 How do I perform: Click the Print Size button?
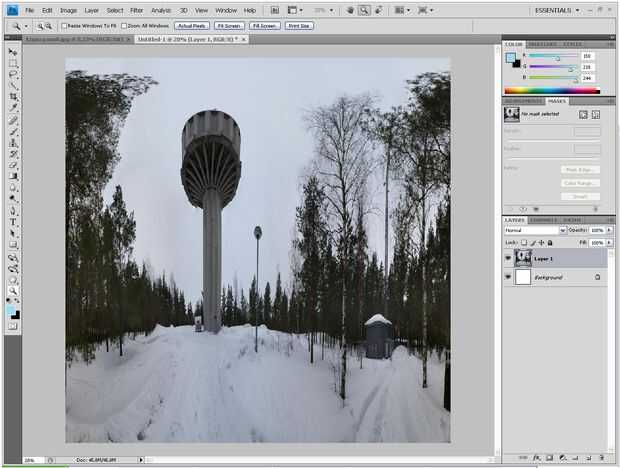[x=299, y=26]
